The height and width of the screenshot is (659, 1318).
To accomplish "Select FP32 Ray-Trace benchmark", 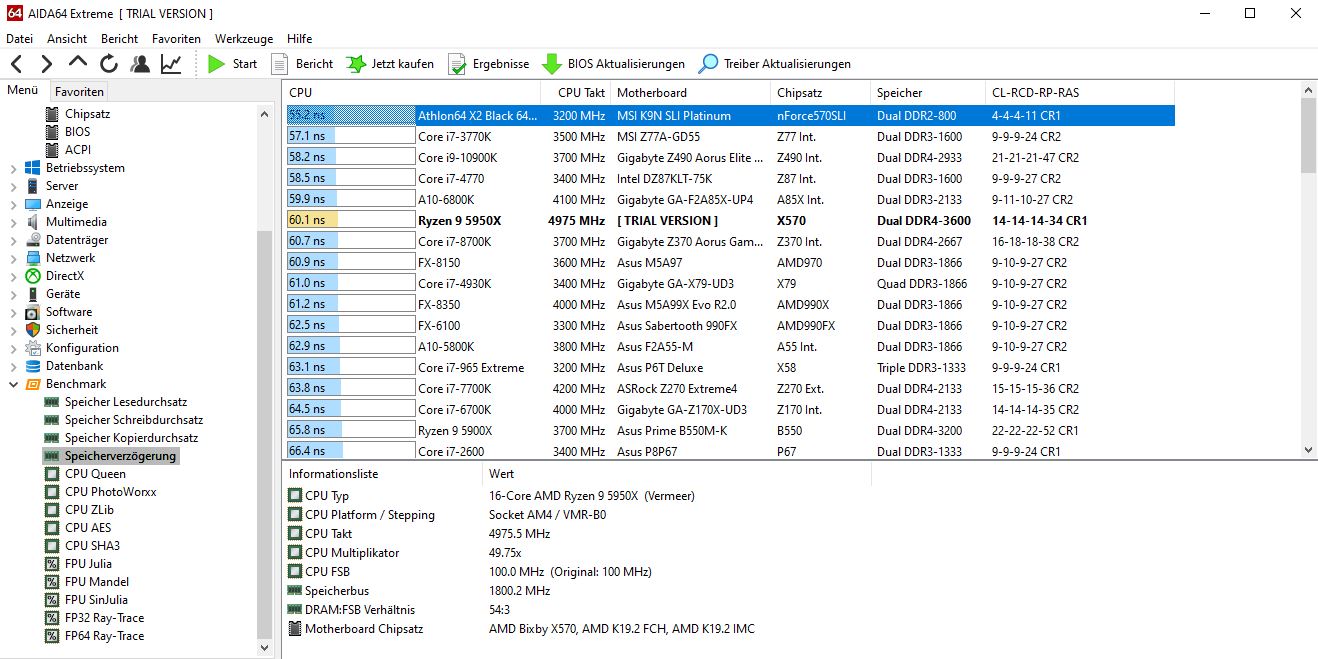I will point(104,618).
